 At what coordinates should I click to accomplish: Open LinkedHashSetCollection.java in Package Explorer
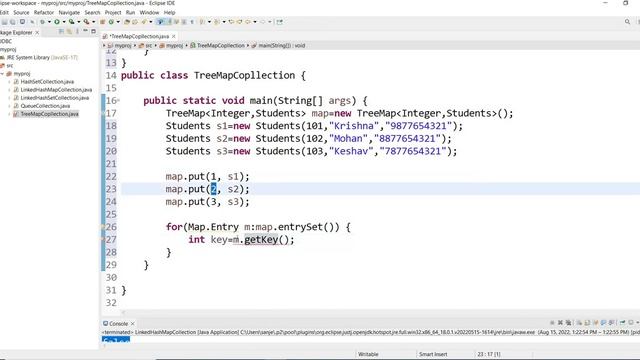click(54, 98)
